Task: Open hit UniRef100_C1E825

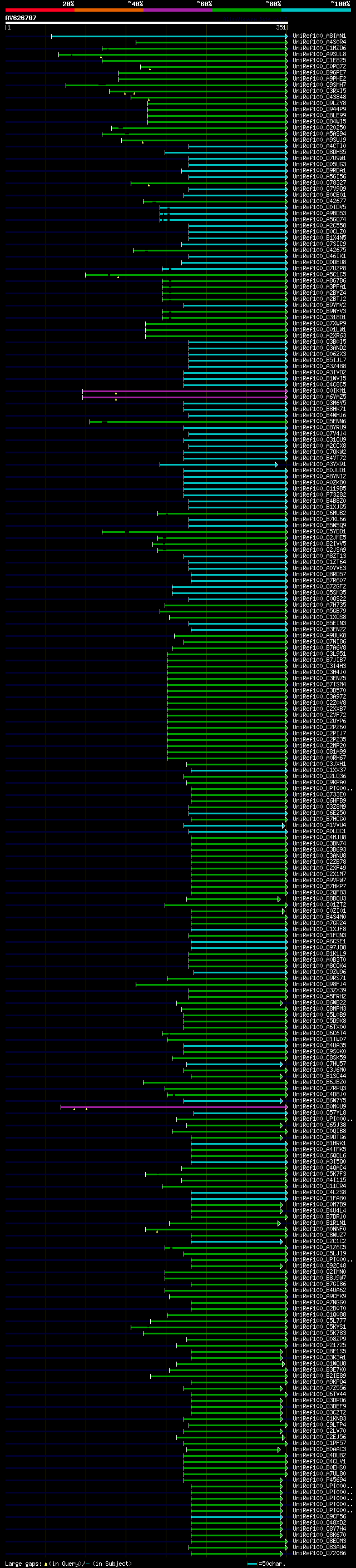Action: (319, 60)
